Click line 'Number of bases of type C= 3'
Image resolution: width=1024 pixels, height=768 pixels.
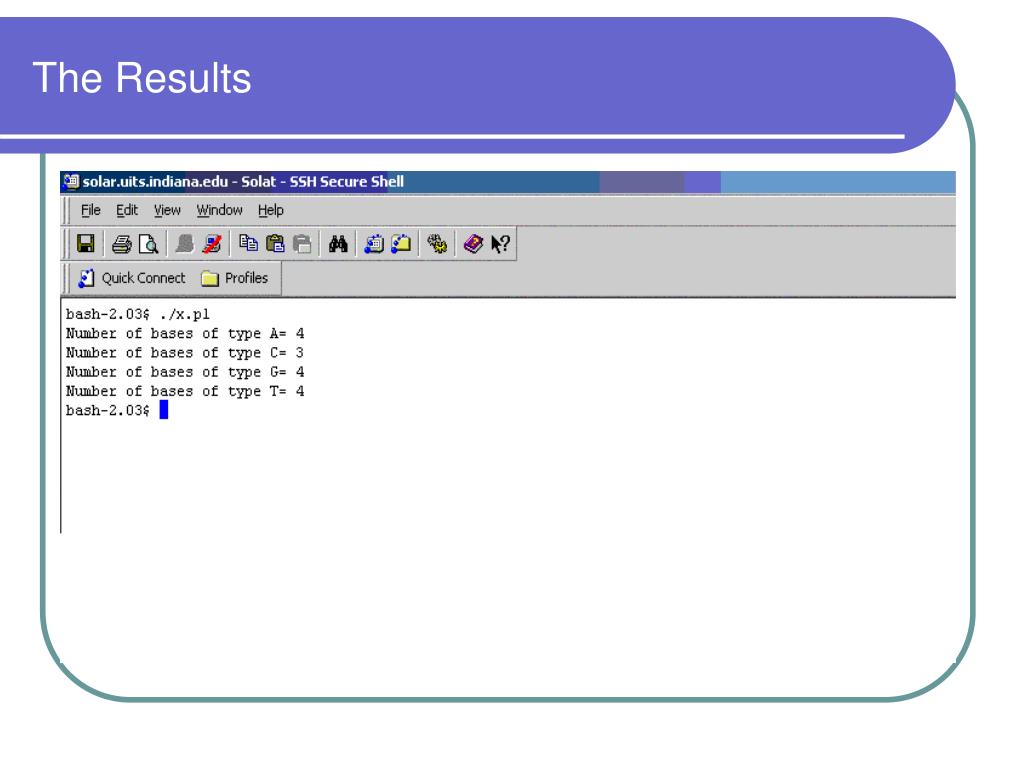[x=185, y=353]
